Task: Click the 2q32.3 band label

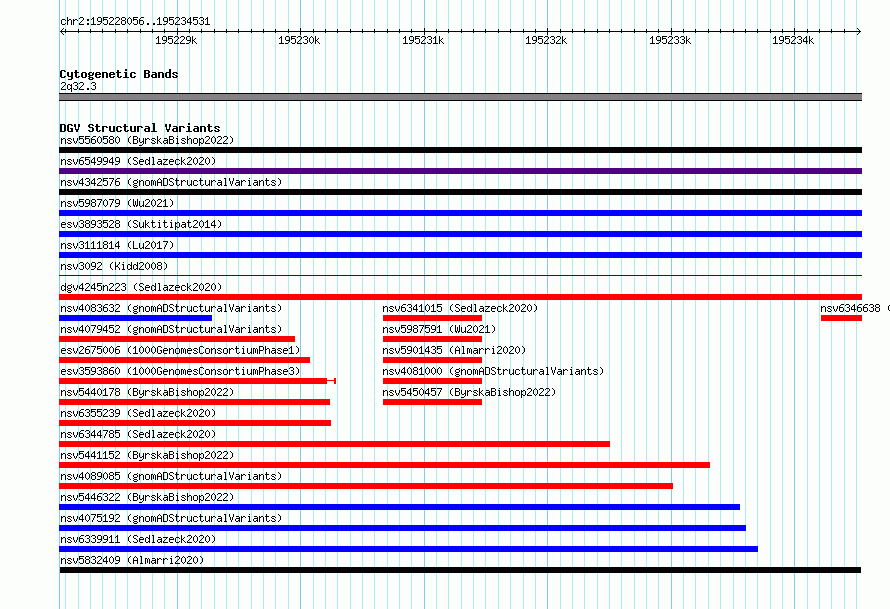Action: tap(78, 86)
